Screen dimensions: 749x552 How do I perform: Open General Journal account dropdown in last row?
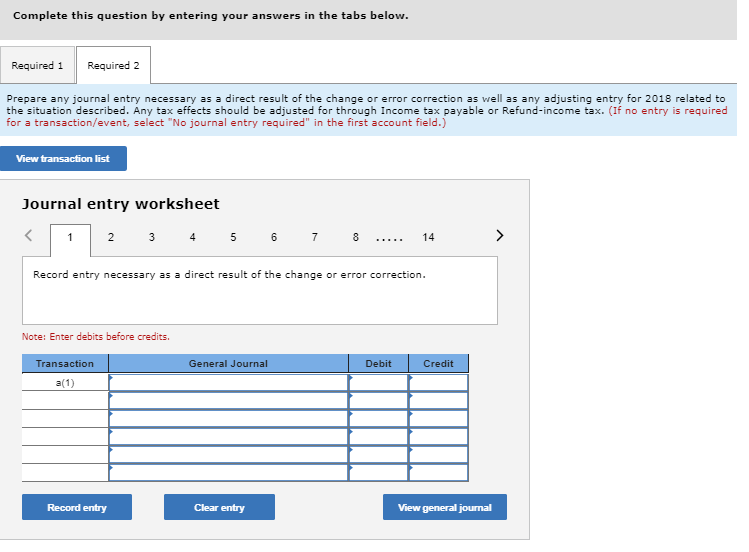point(228,472)
